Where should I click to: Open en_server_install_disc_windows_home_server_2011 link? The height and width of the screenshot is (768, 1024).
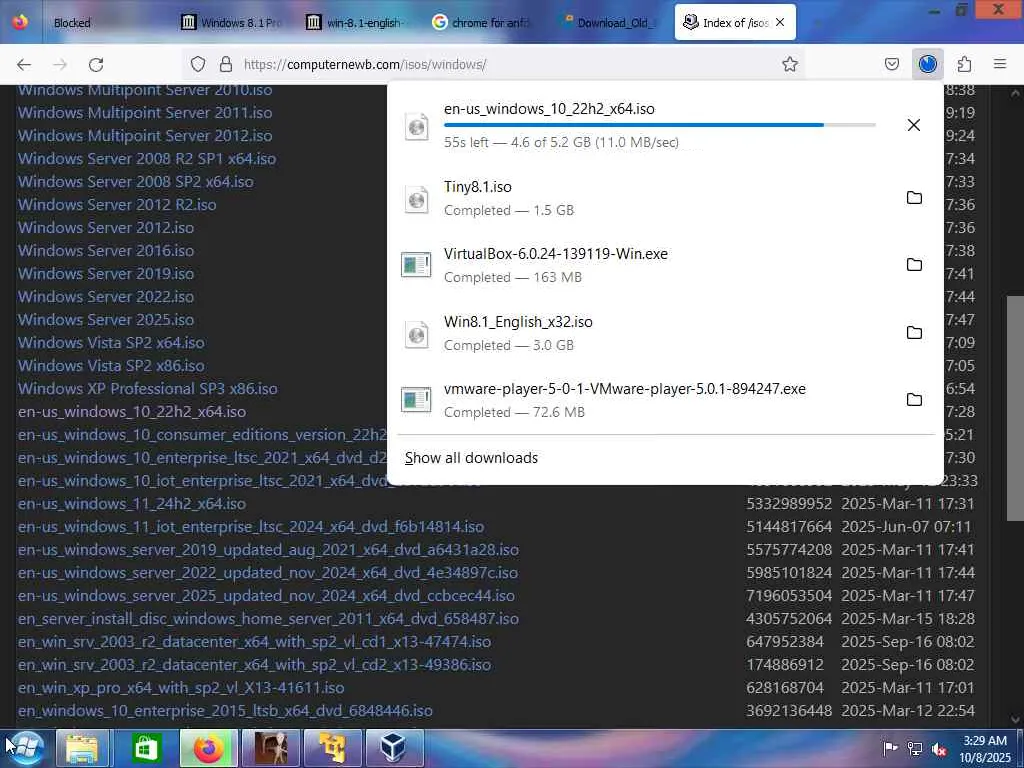coord(268,618)
